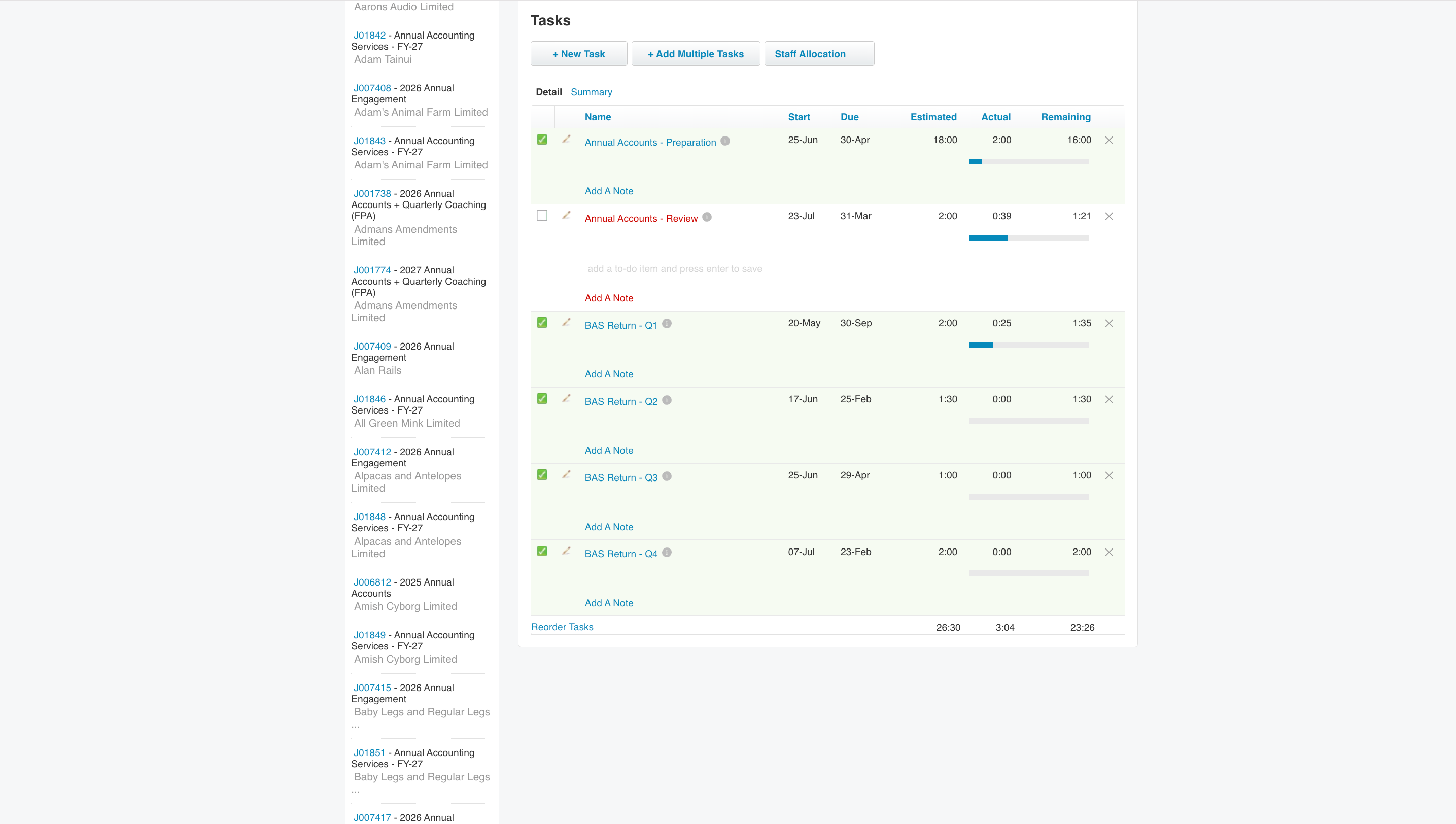Open job J007415 in sidebar
1456x824 pixels.
372,688
